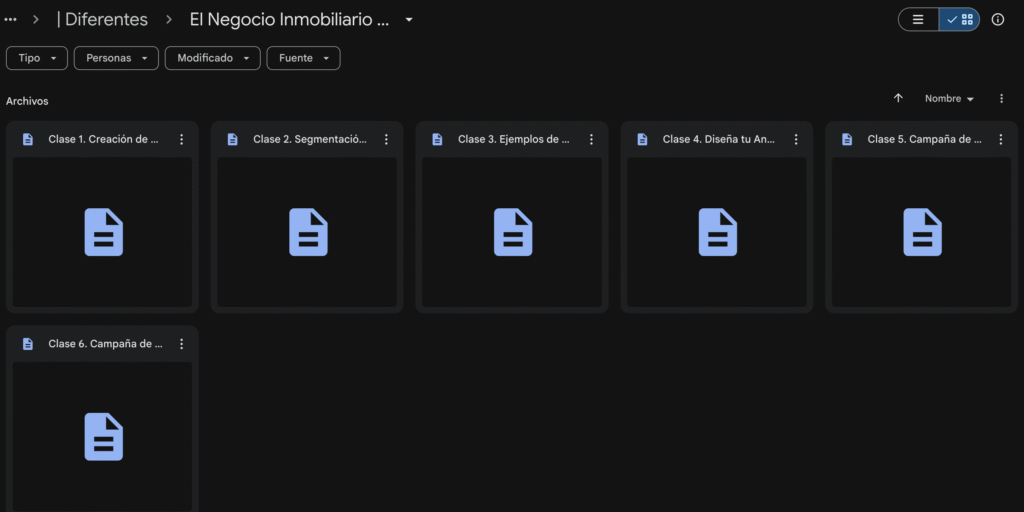Click the three-dot menu on Clase 4 file

(796, 140)
